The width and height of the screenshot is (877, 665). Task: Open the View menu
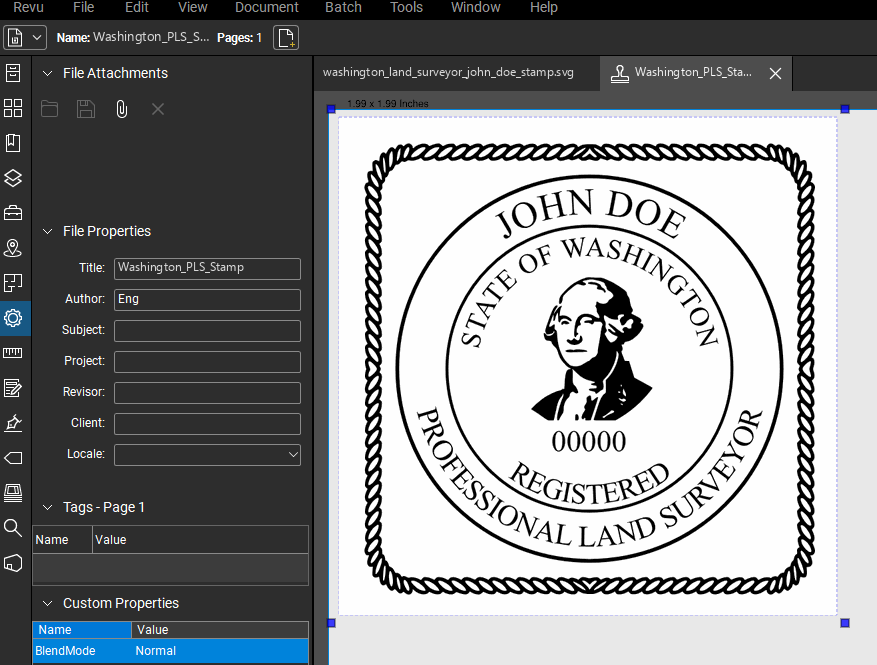[192, 7]
